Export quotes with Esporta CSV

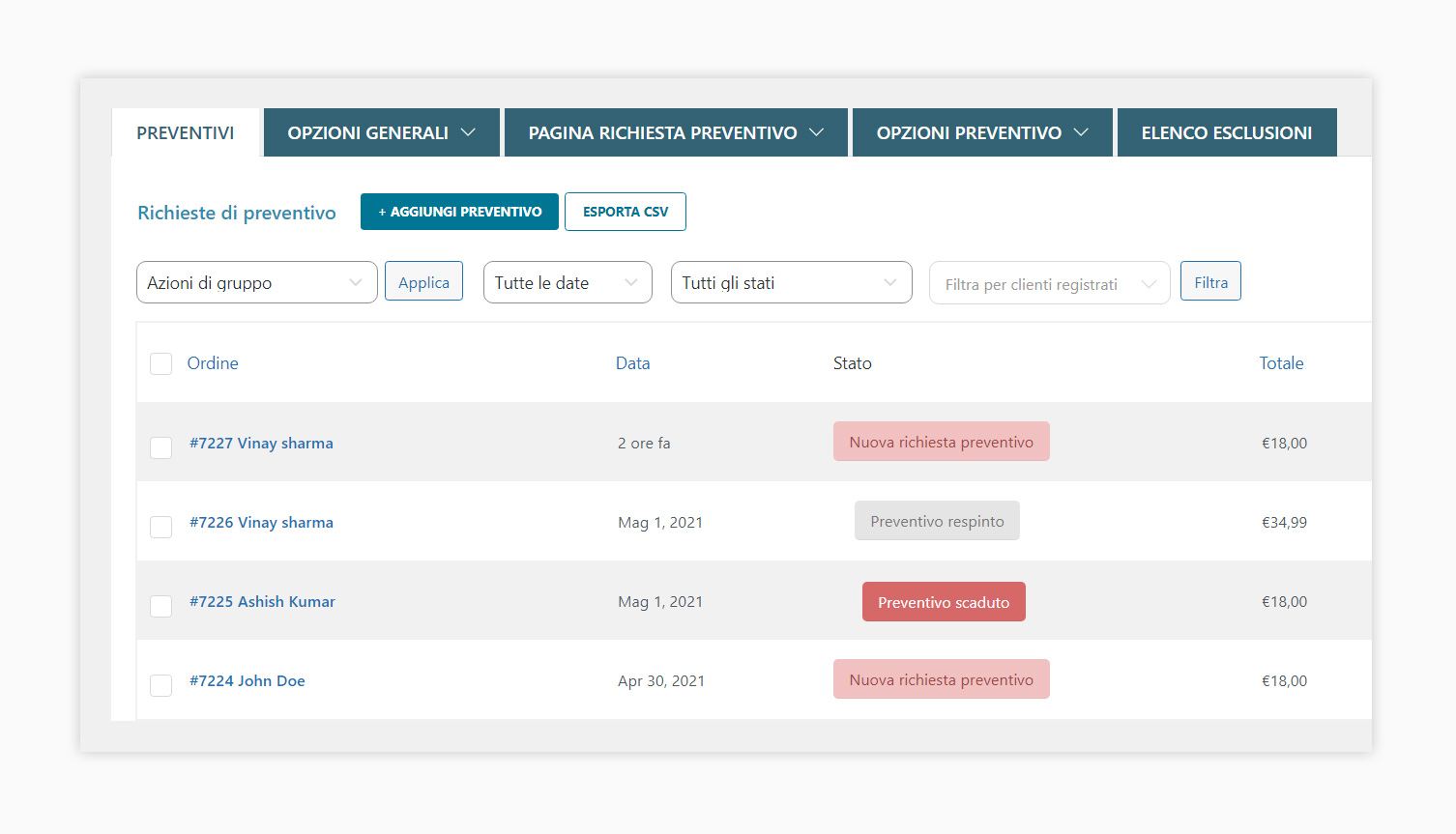(625, 212)
